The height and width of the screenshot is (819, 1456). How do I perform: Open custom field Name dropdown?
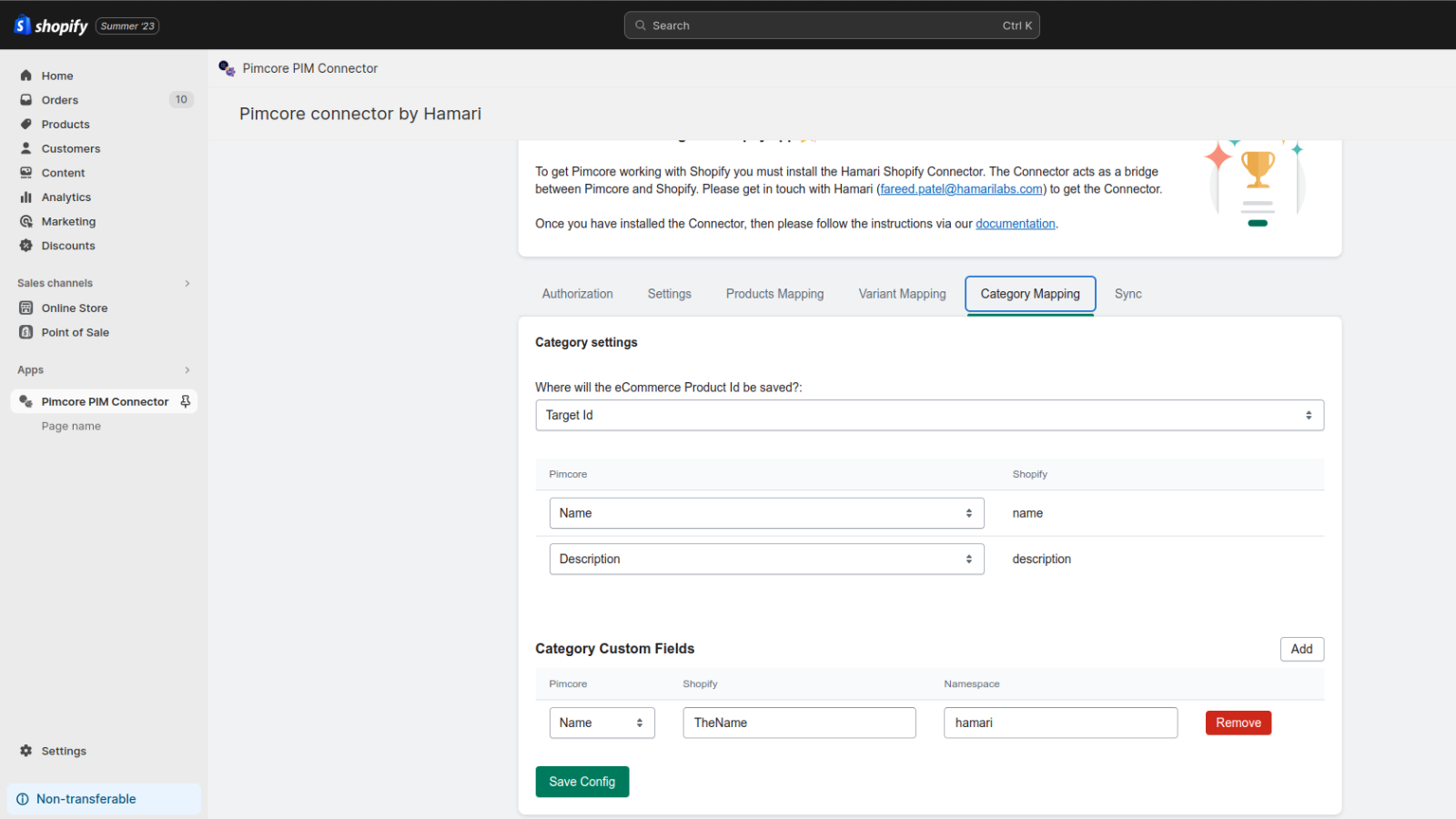click(602, 723)
